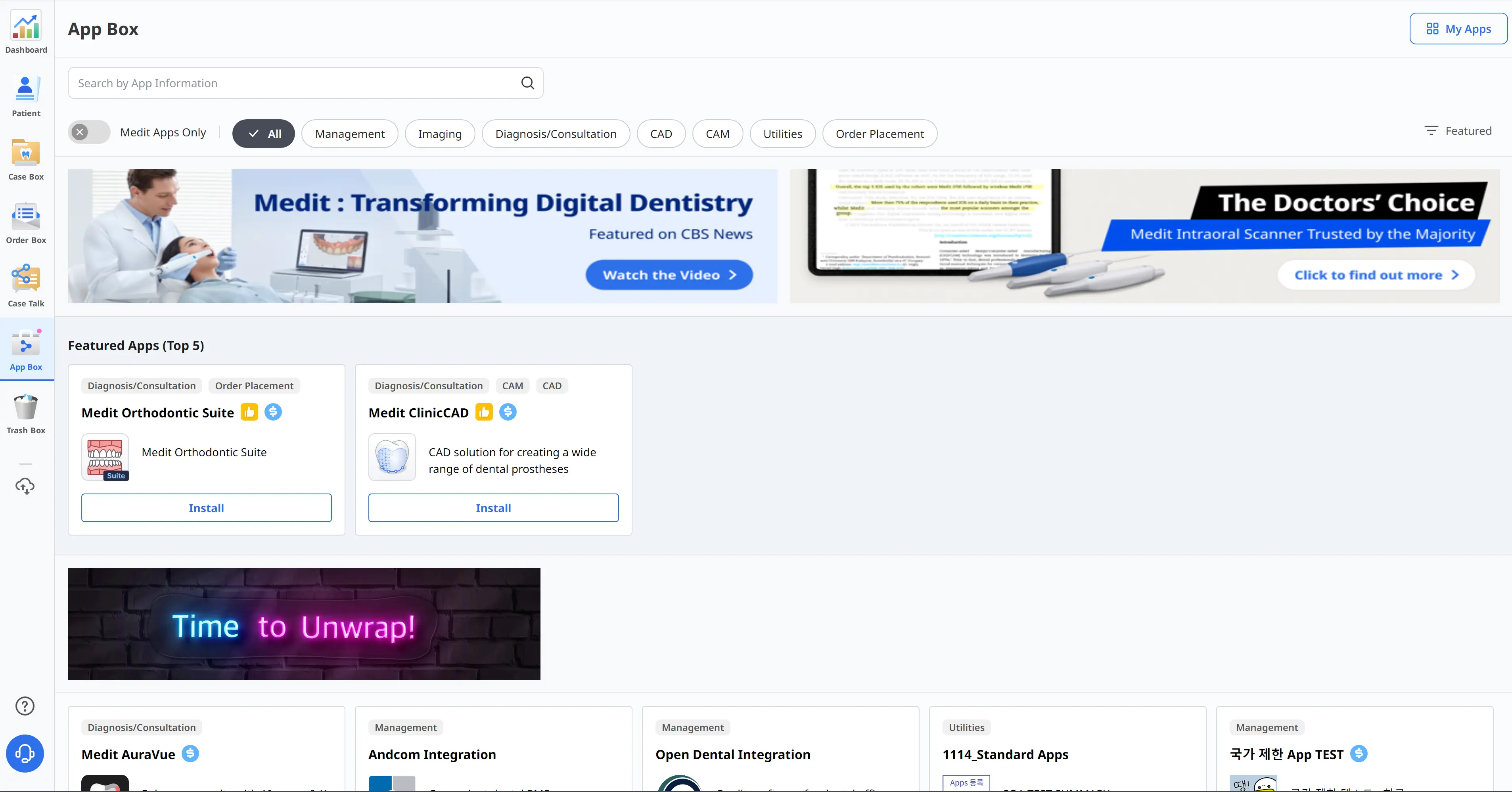1512x792 pixels.
Task: Click thumbs-up badge on Medit ClinicCAD
Action: click(x=484, y=412)
